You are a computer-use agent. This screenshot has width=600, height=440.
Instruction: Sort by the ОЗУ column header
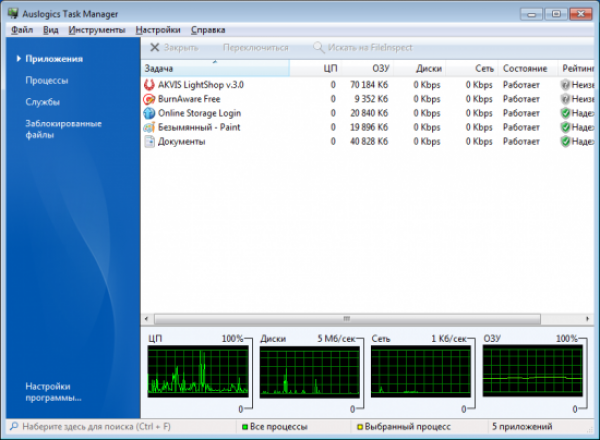click(x=367, y=68)
